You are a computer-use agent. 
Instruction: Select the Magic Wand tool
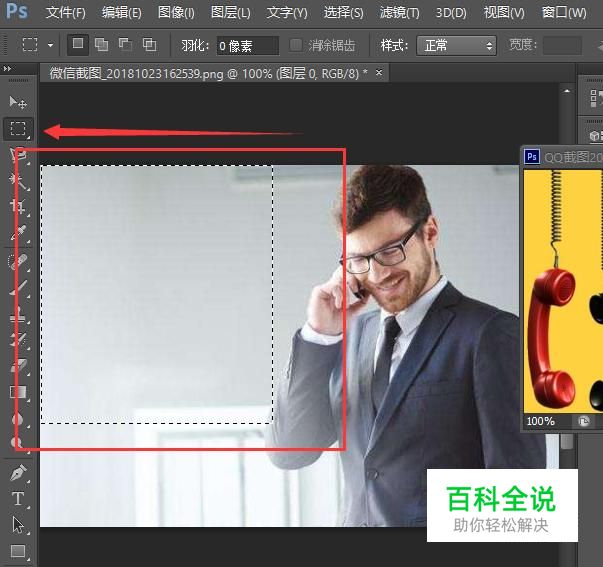[x=18, y=181]
